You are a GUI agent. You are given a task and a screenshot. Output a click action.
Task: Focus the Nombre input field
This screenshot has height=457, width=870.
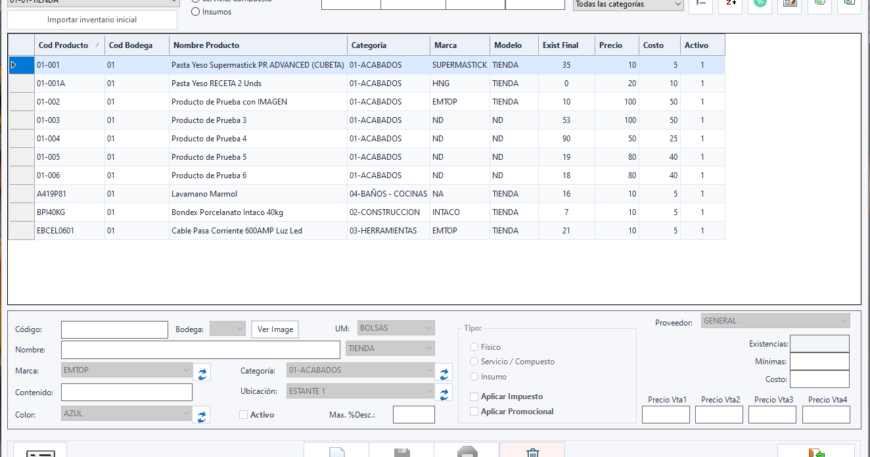[200, 350]
